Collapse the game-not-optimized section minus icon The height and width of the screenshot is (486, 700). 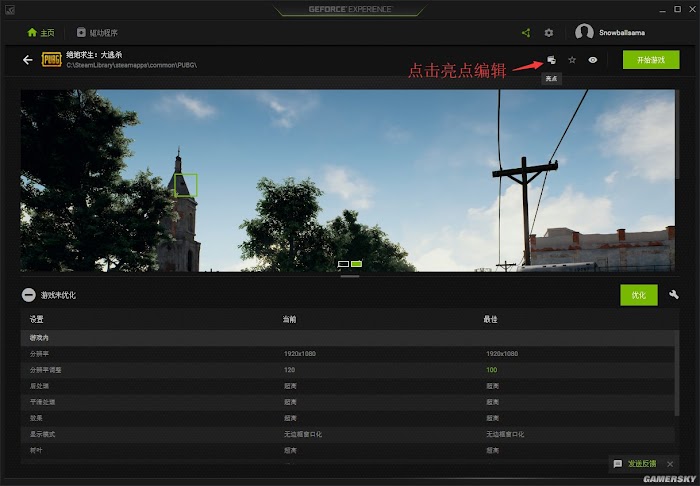coord(29,295)
